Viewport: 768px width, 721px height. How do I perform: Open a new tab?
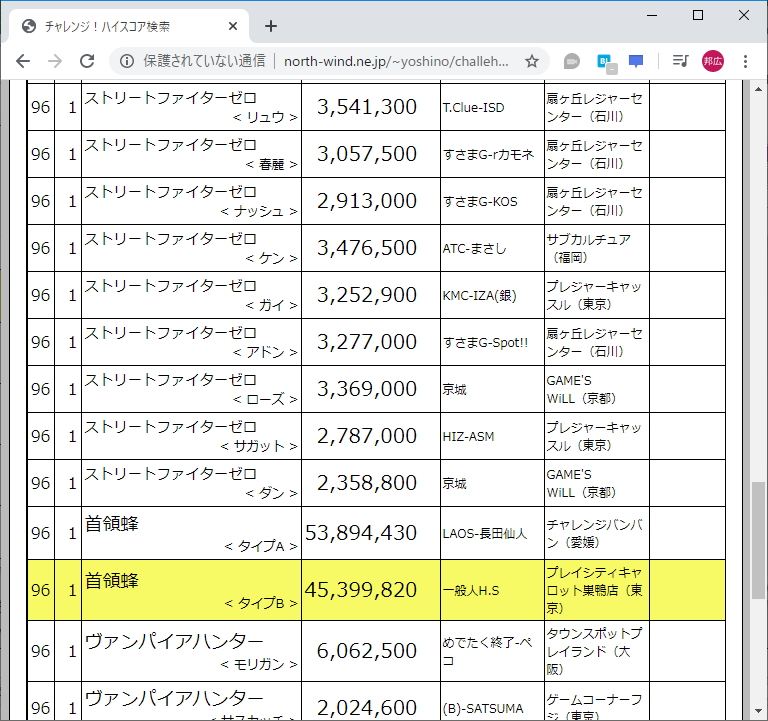tap(271, 26)
